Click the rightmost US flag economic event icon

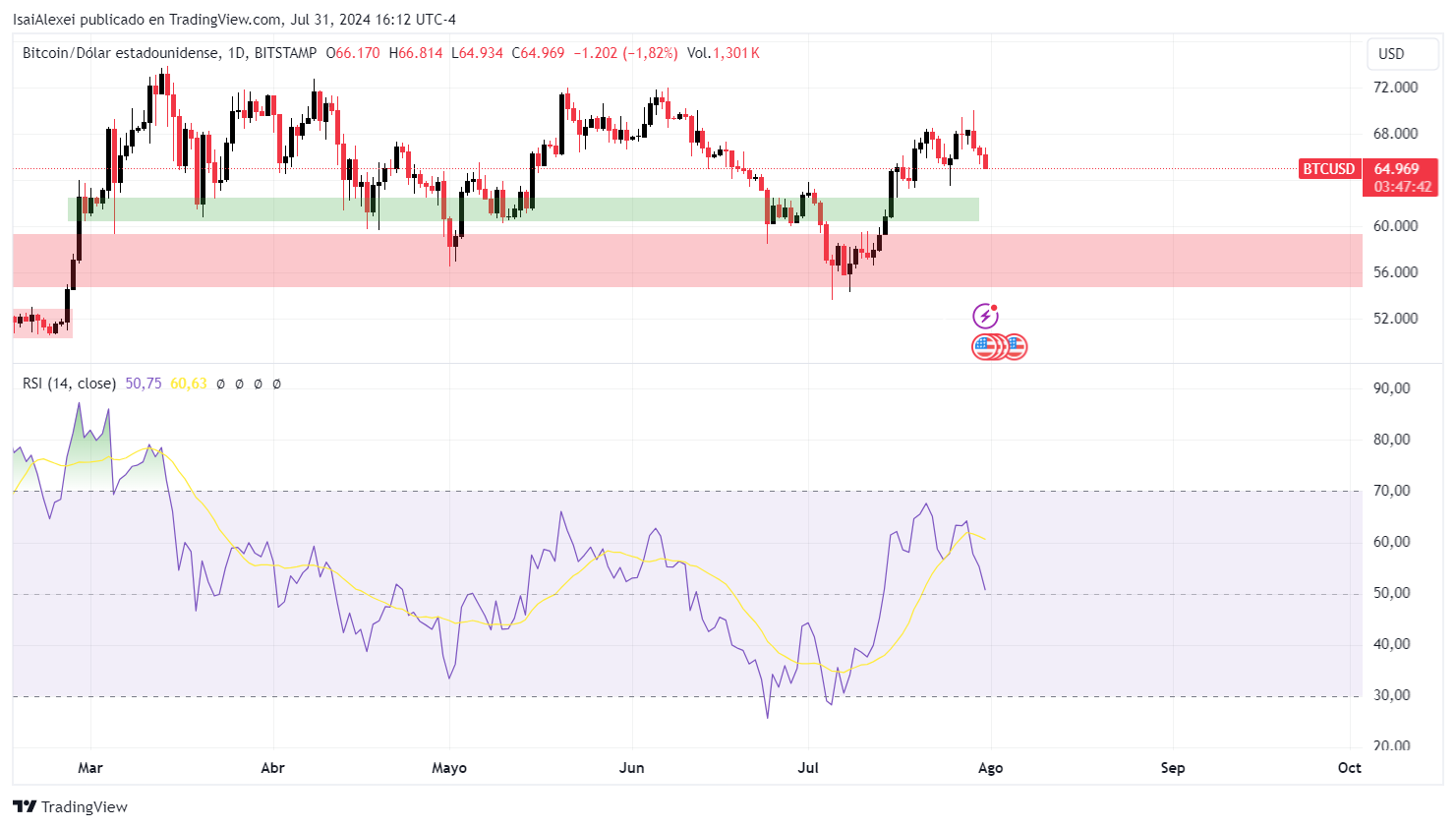(x=1016, y=346)
